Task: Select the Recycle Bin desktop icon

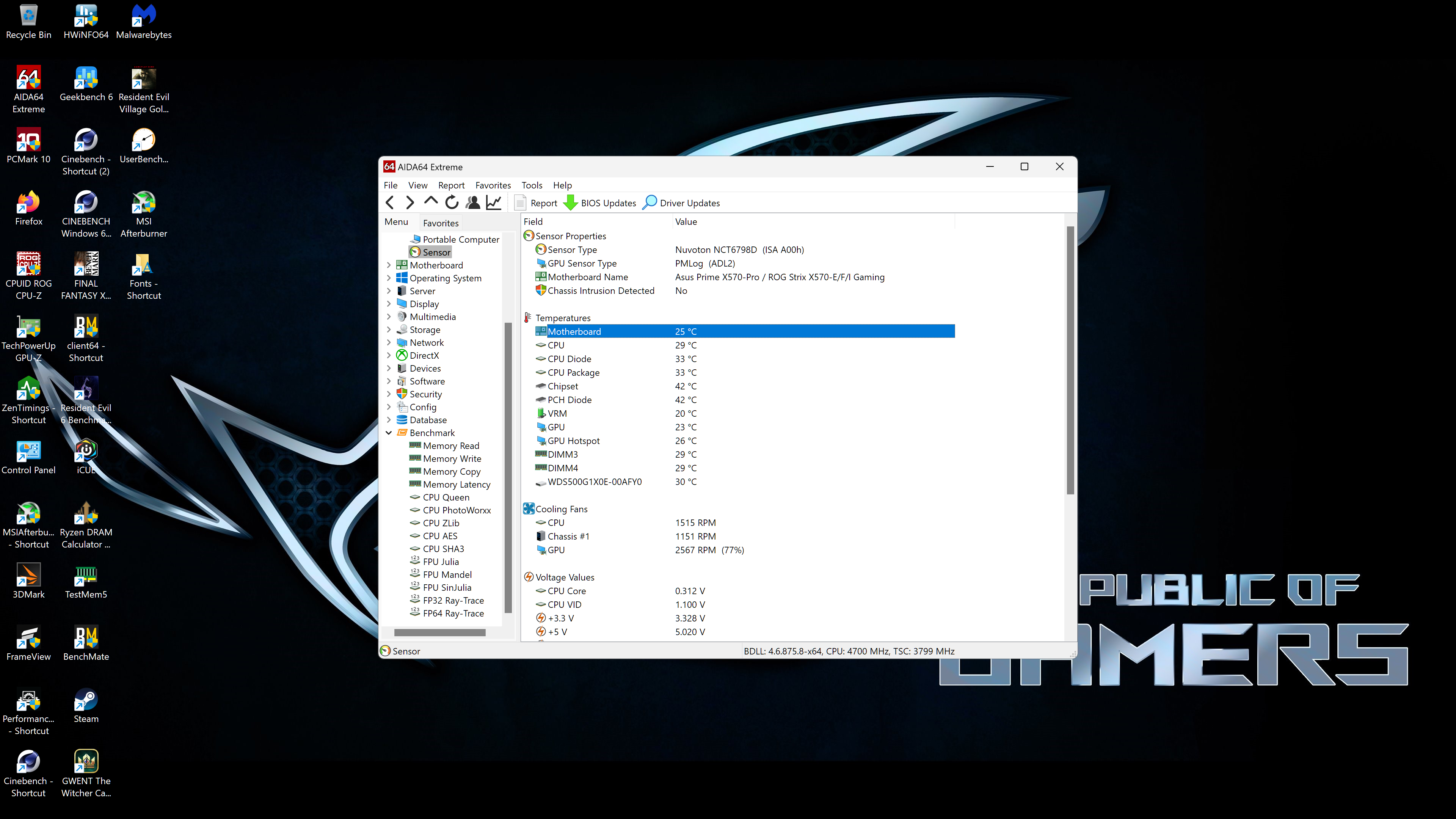Action: click(28, 22)
